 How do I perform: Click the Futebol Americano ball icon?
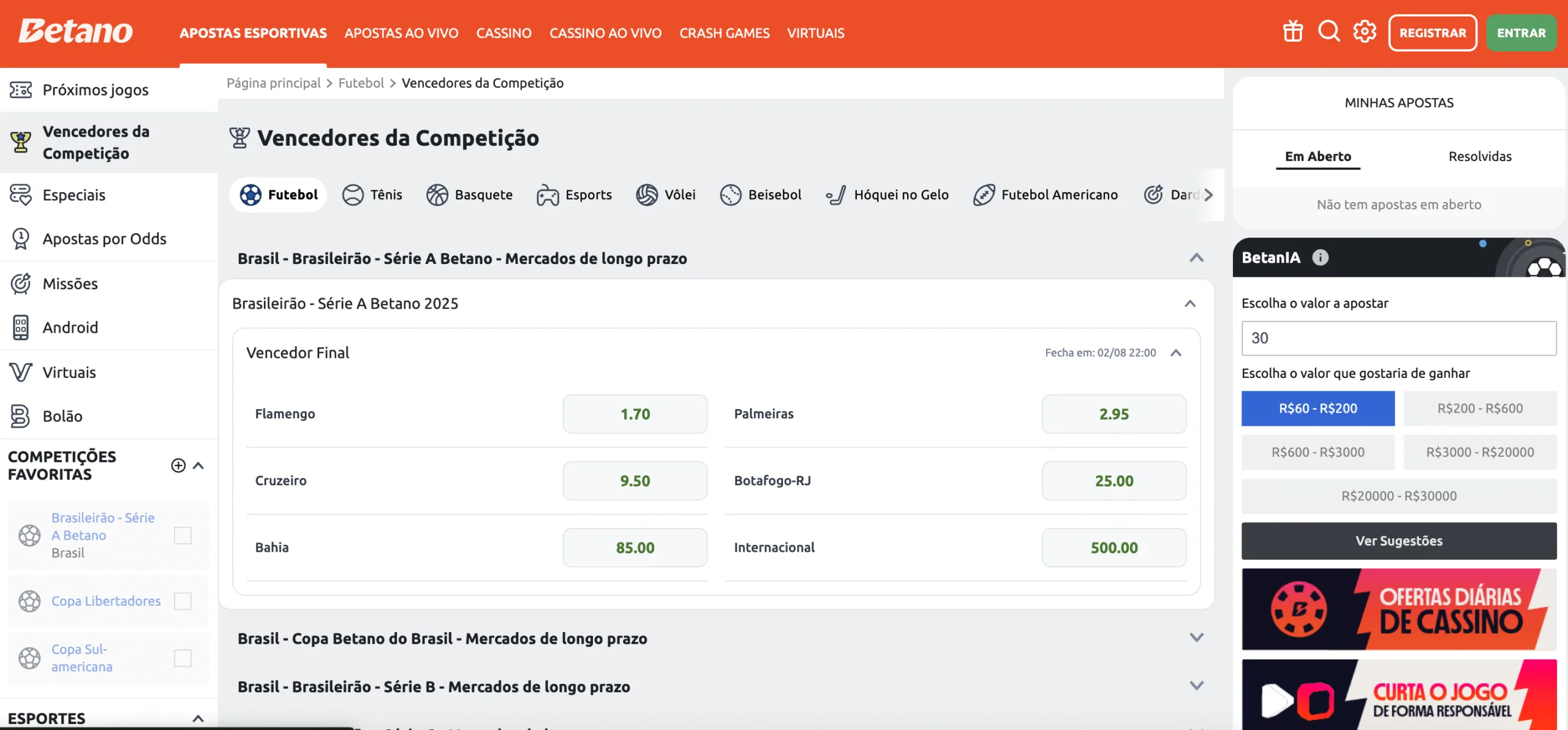(984, 195)
